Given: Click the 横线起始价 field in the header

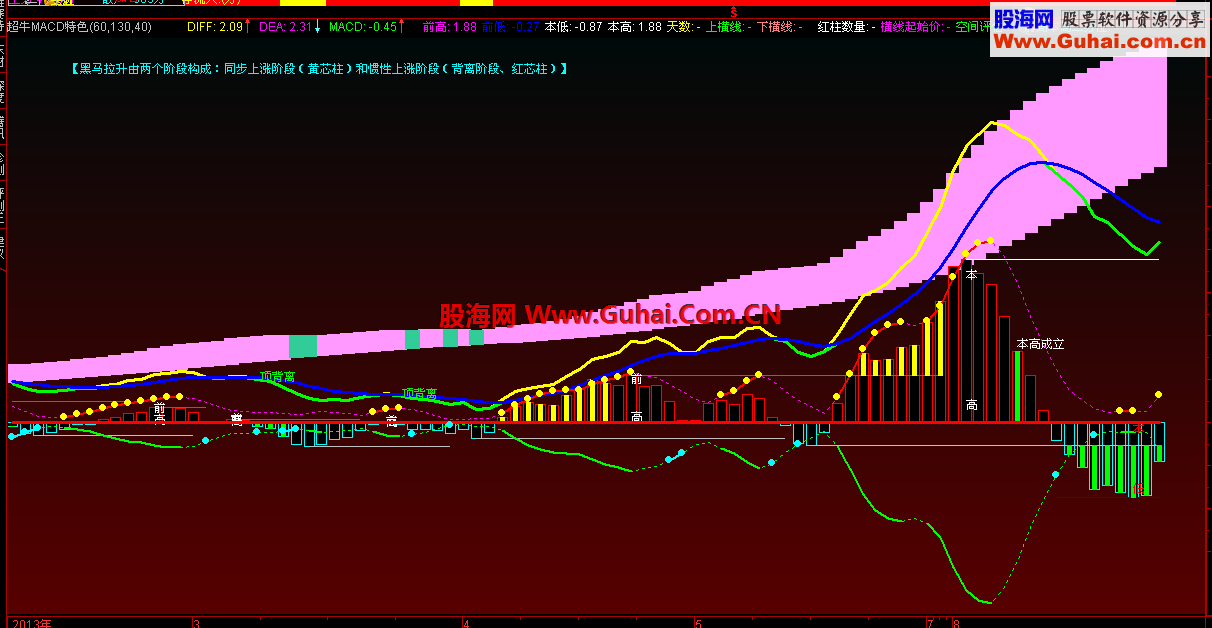Looking at the screenshot, I should pos(916,27).
